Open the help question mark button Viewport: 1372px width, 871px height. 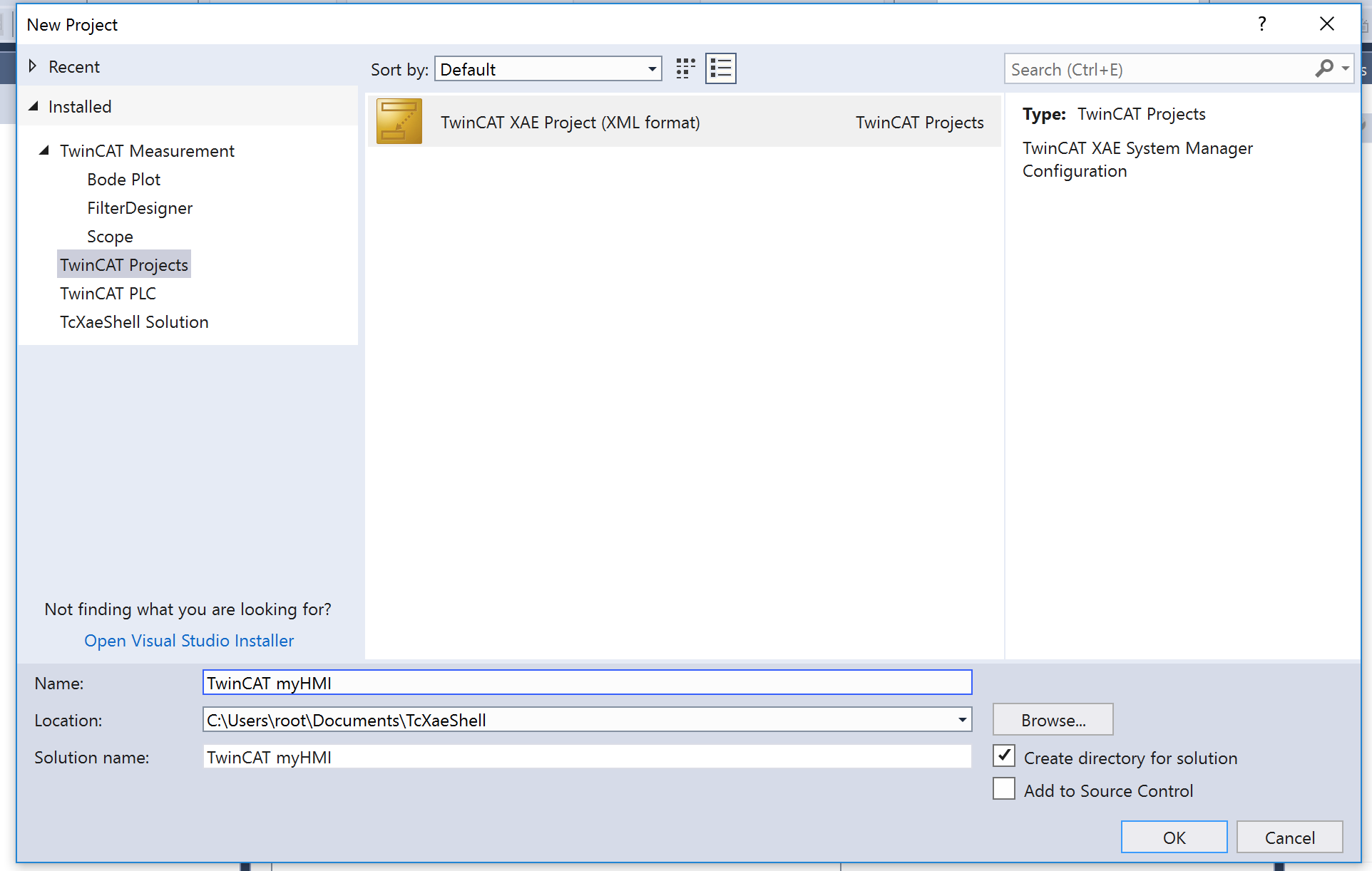pyautogui.click(x=1262, y=24)
